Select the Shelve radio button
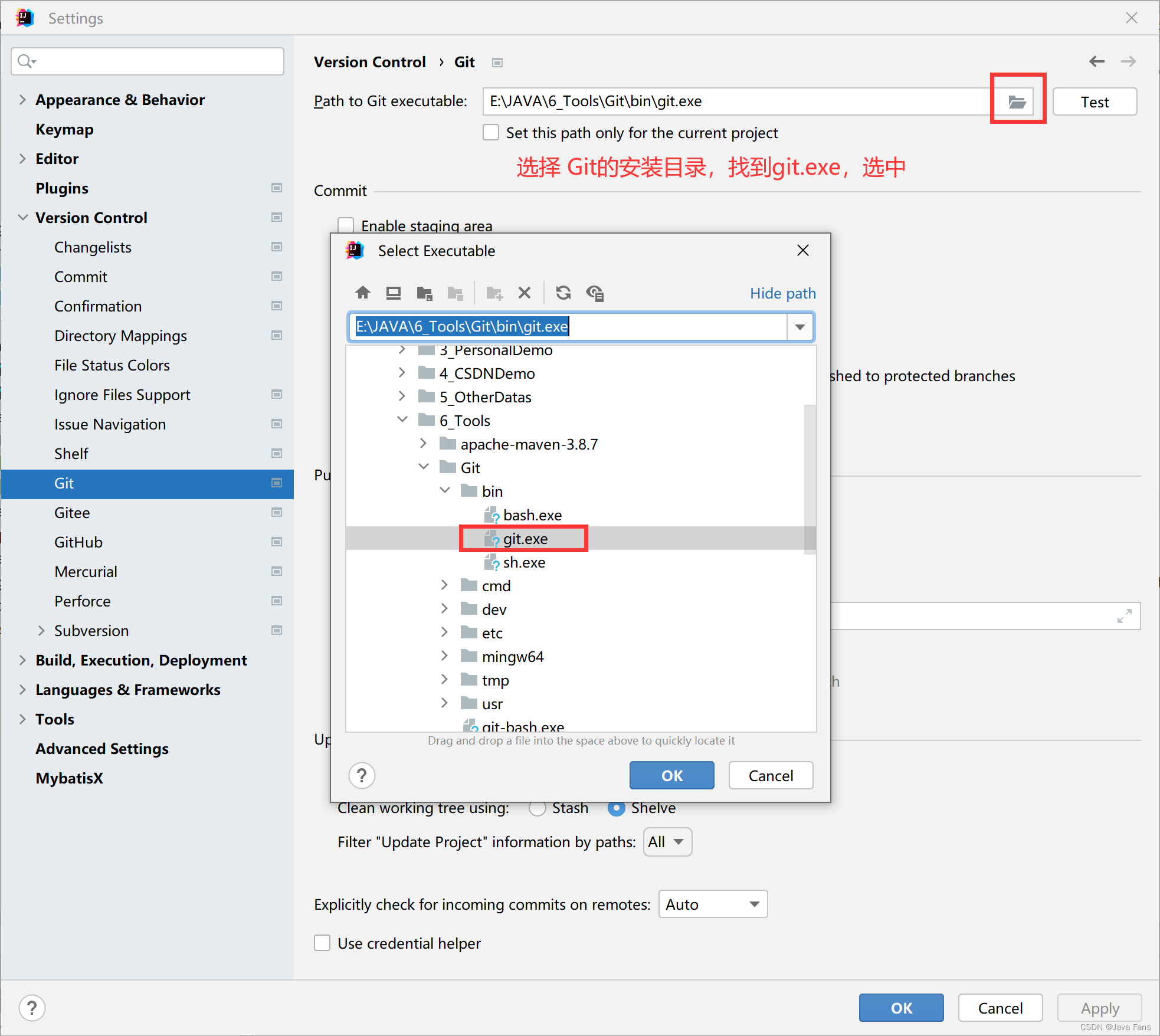This screenshot has height=1036, width=1160. 617,808
